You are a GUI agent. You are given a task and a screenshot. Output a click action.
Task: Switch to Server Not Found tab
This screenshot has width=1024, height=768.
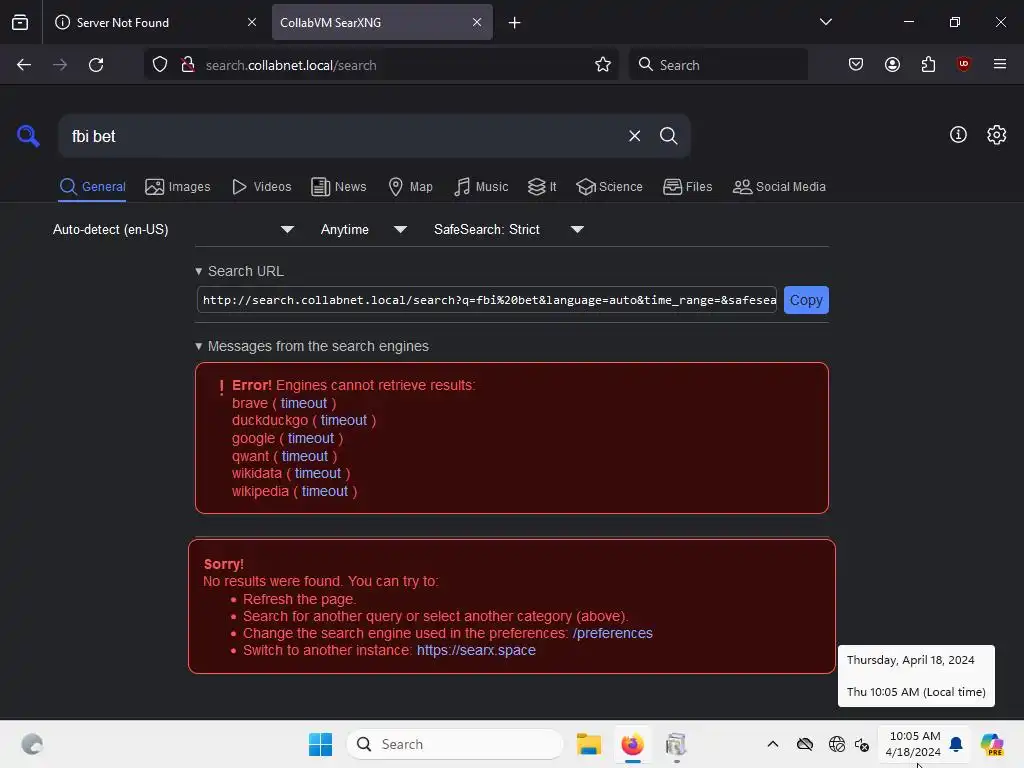[155, 22]
